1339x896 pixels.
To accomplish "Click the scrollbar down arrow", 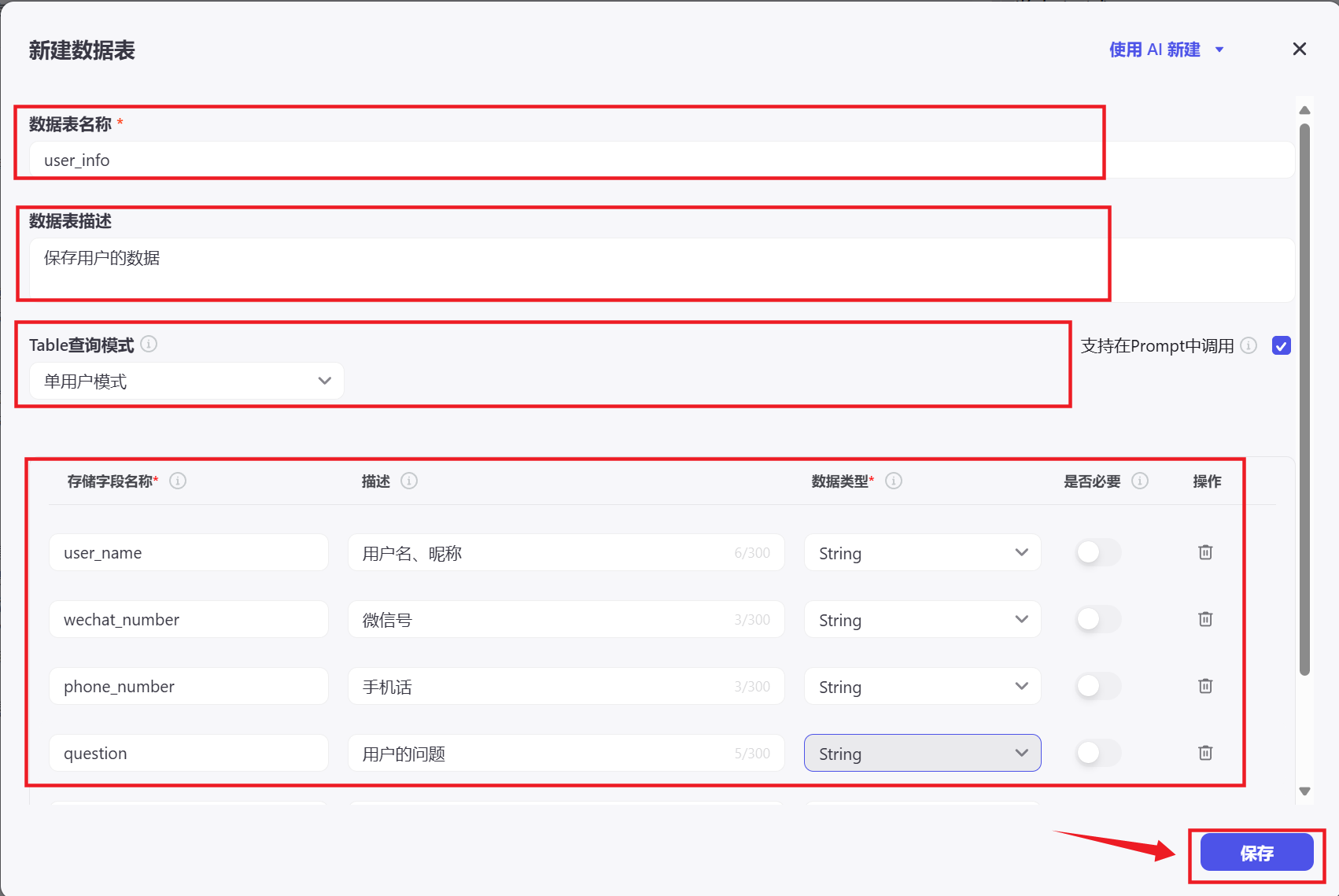I will coord(1304,791).
